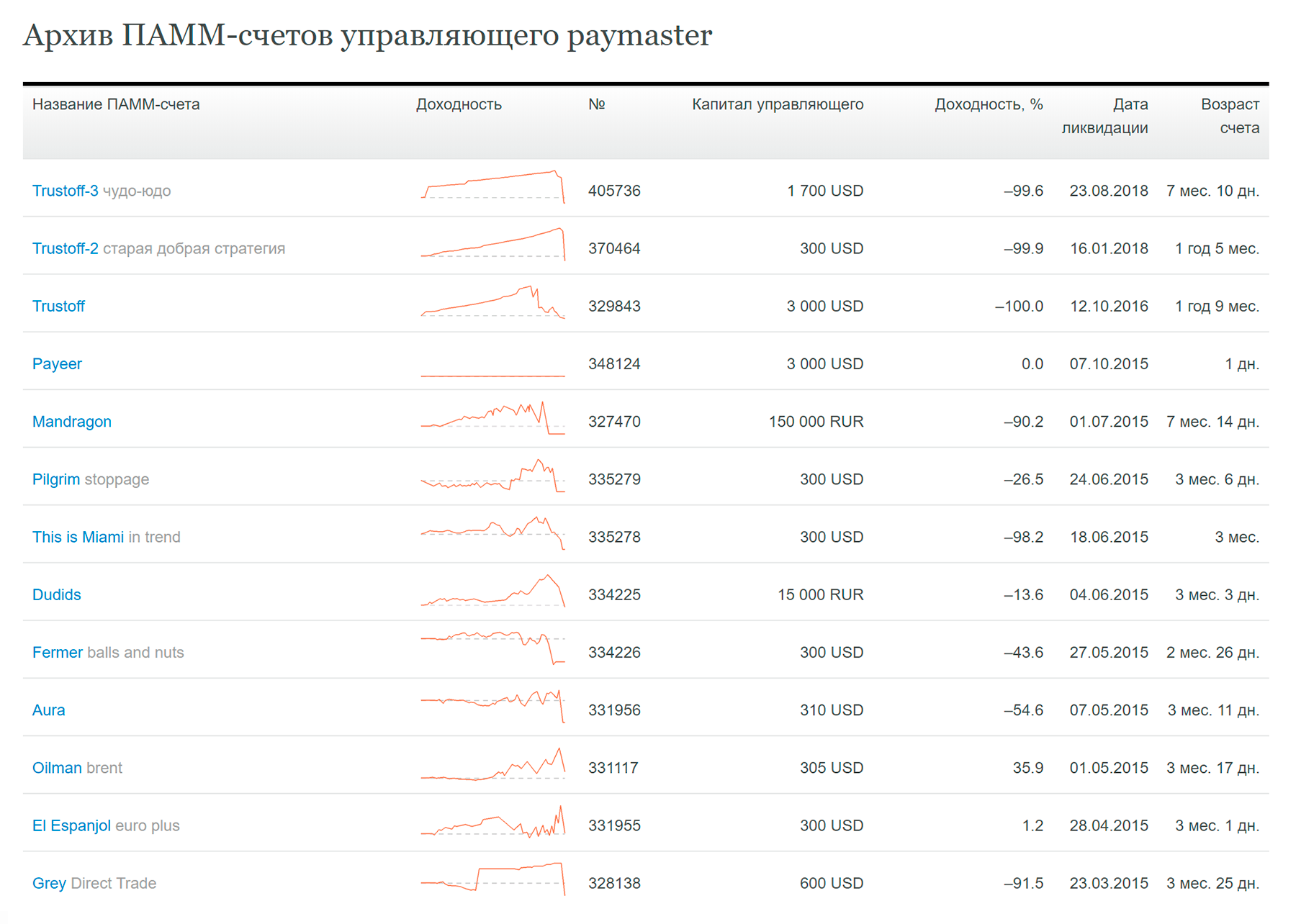Click the Trustoff-3 yield chart thumbnail
The image size is (1296, 924).
point(493,187)
